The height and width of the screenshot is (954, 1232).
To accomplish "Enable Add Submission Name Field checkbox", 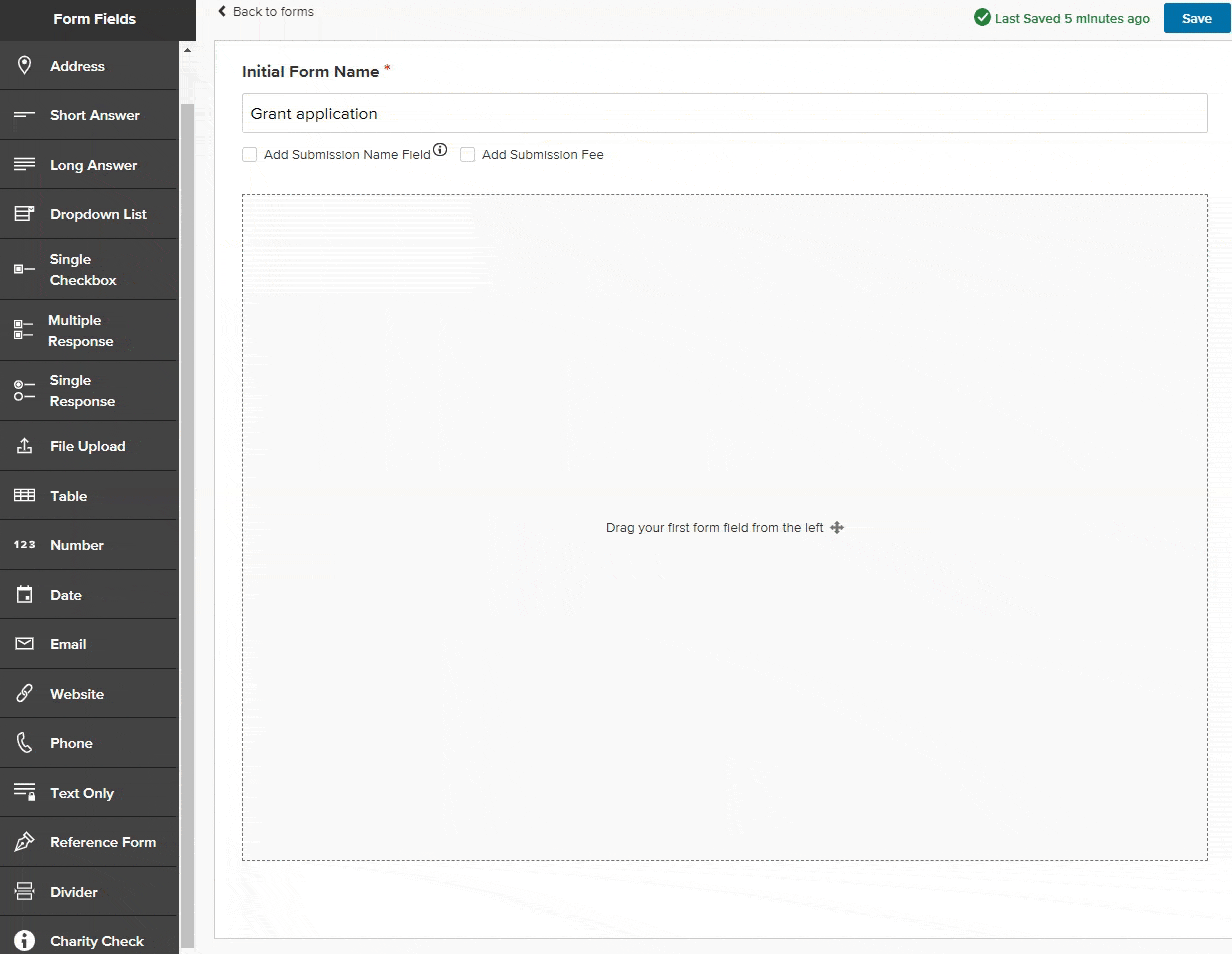I will pyautogui.click(x=250, y=155).
